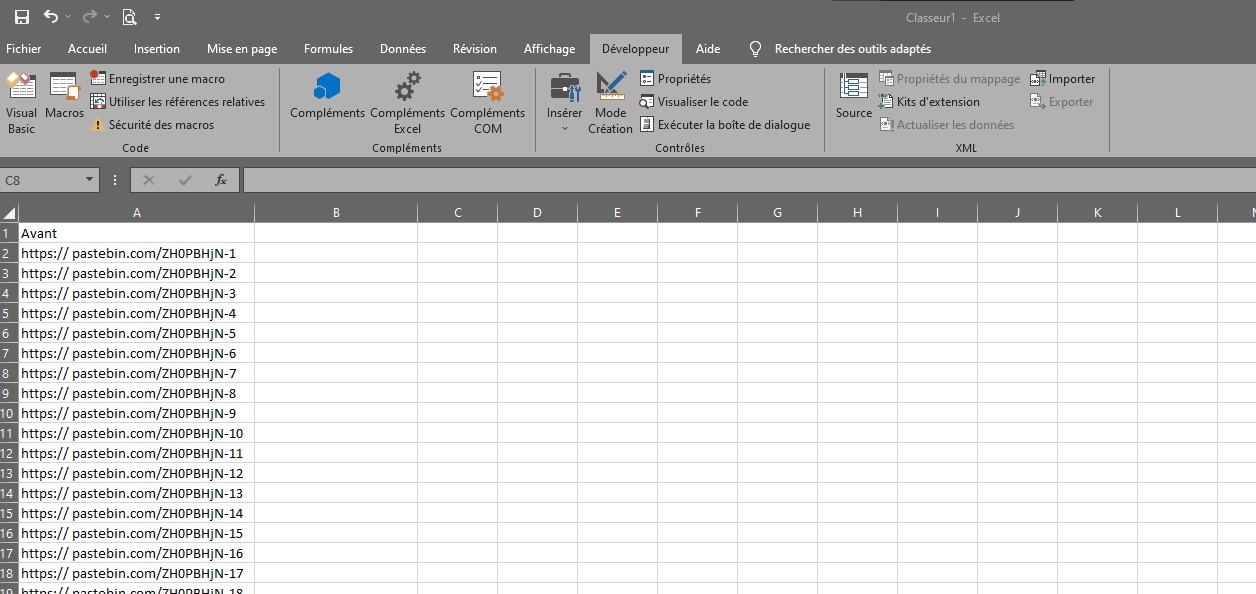
Task: Select the cell with pastebin.com/ZH0PBHjN-7
Action: click(x=136, y=373)
